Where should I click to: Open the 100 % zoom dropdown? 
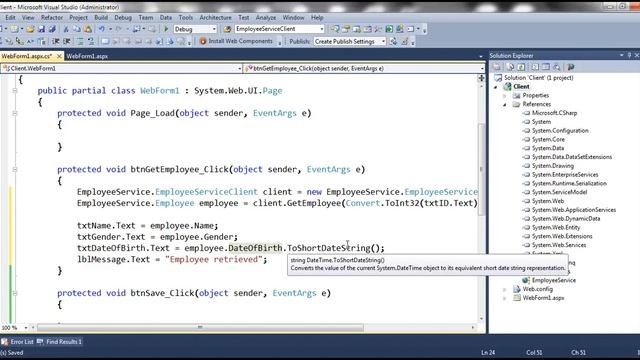[26, 328]
